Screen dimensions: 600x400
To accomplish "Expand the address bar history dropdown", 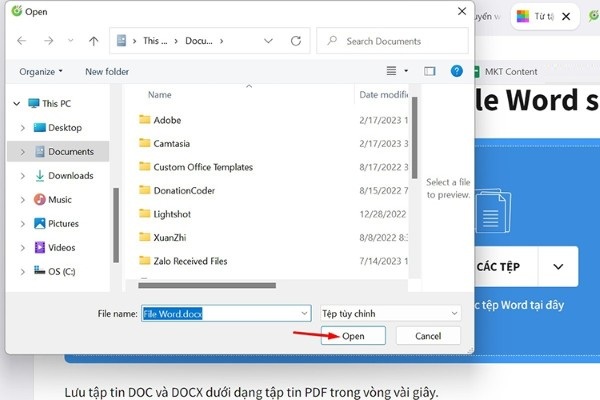I will (268, 41).
